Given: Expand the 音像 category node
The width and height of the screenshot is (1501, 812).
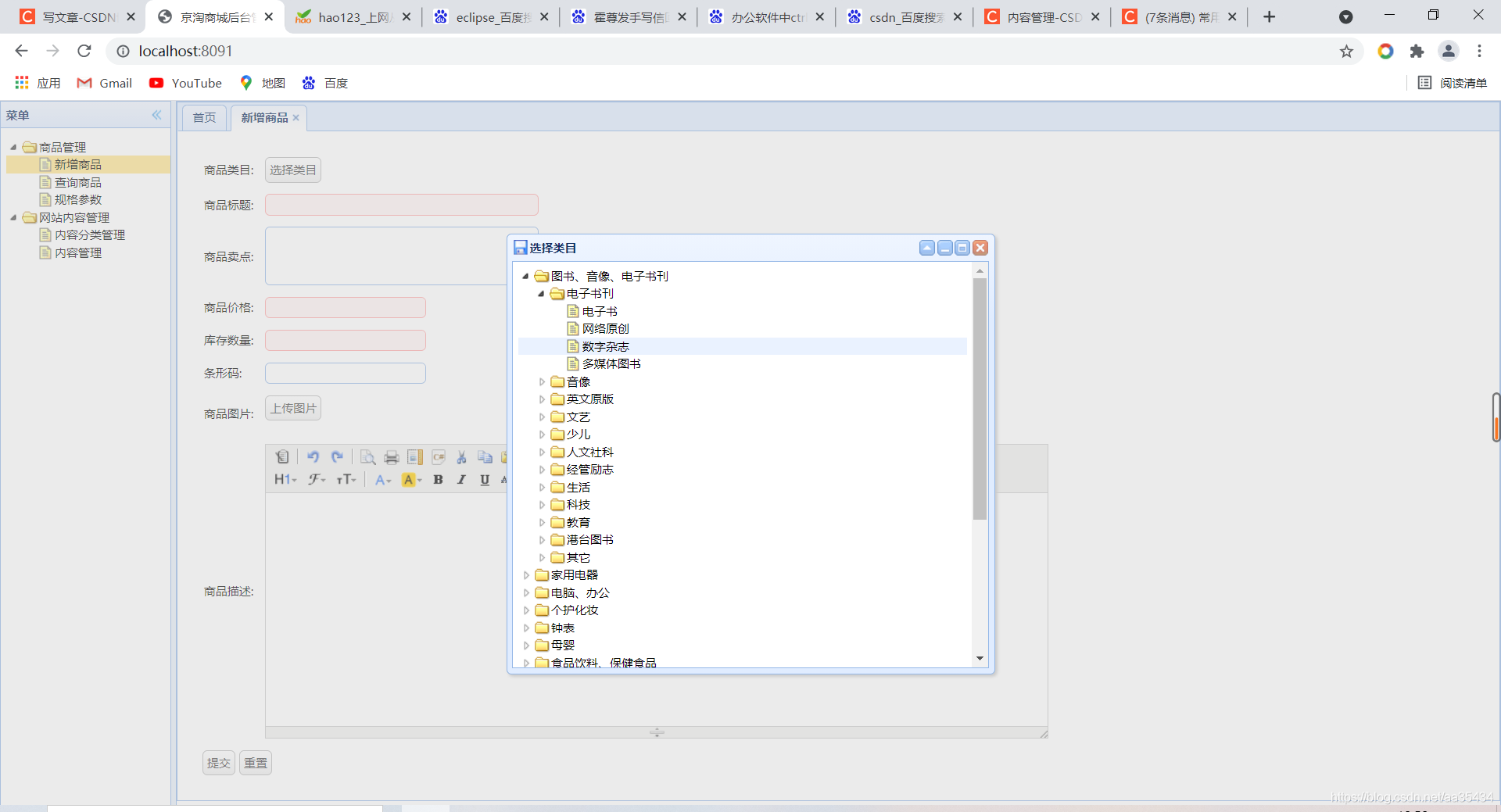Looking at the screenshot, I should (542, 382).
